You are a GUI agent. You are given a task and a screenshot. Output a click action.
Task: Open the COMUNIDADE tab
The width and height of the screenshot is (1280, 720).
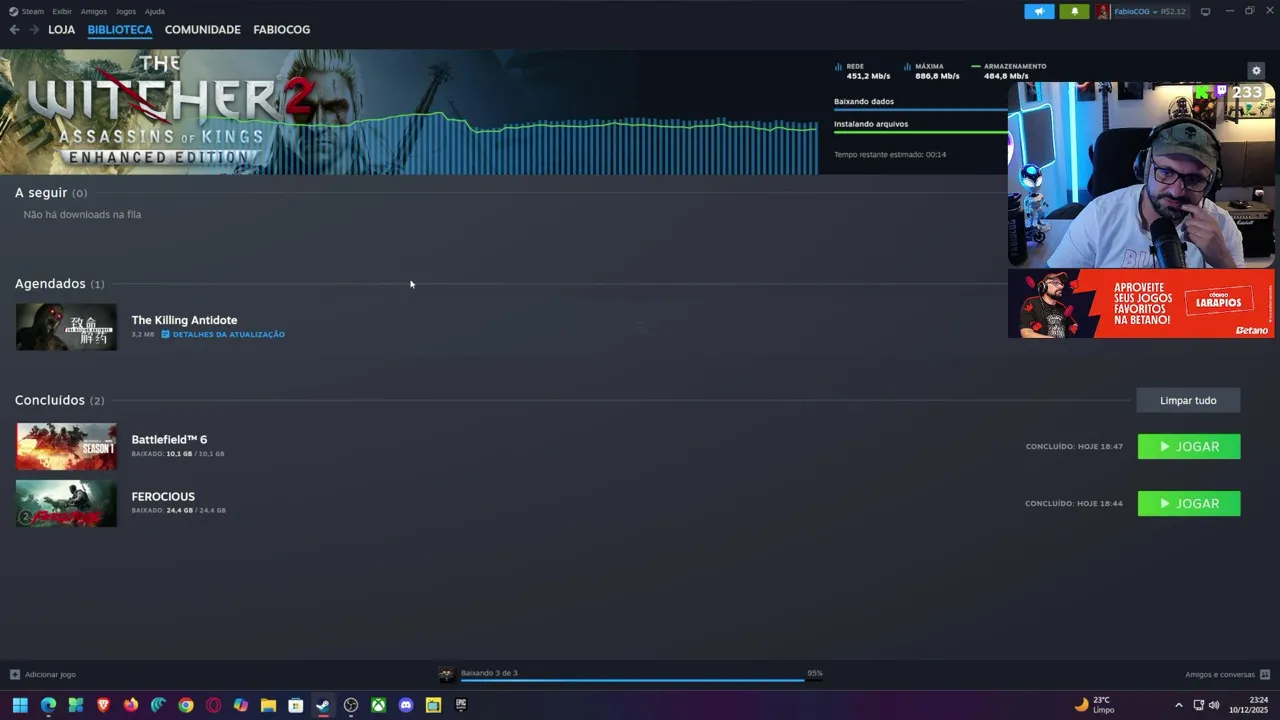coord(203,30)
